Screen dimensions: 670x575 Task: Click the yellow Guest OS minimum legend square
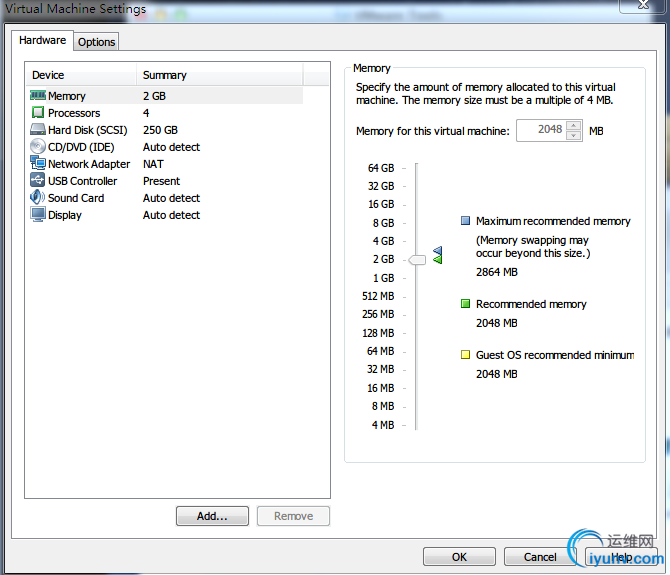pyautogui.click(x=465, y=355)
